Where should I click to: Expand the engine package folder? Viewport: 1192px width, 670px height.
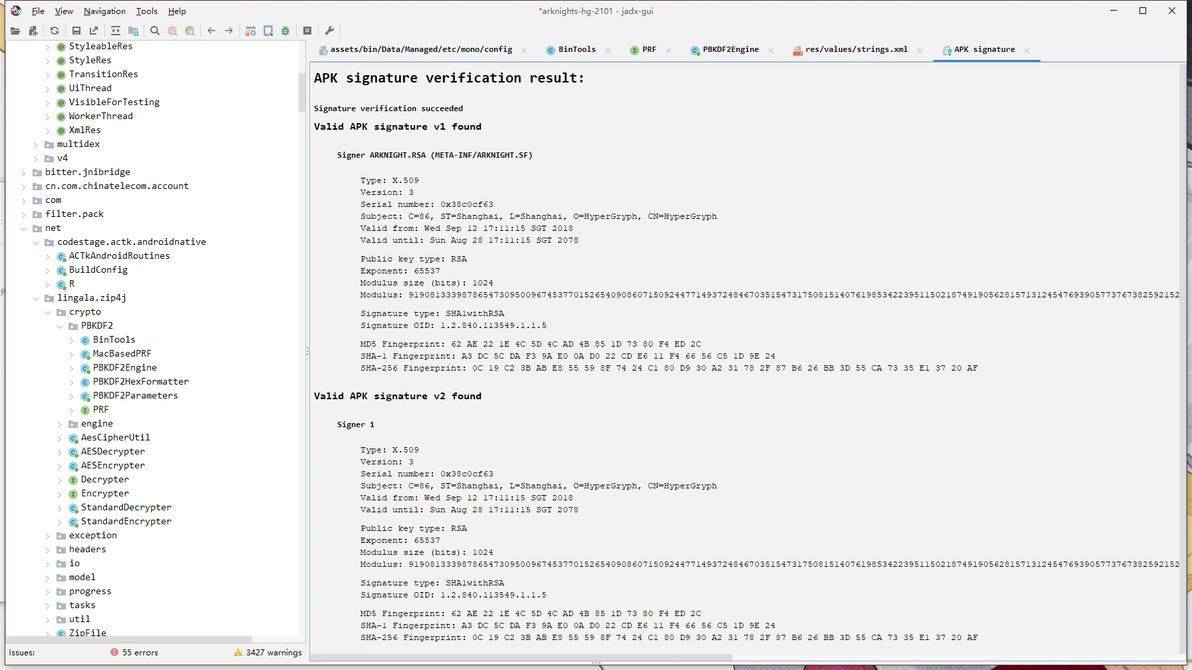tap(60, 424)
